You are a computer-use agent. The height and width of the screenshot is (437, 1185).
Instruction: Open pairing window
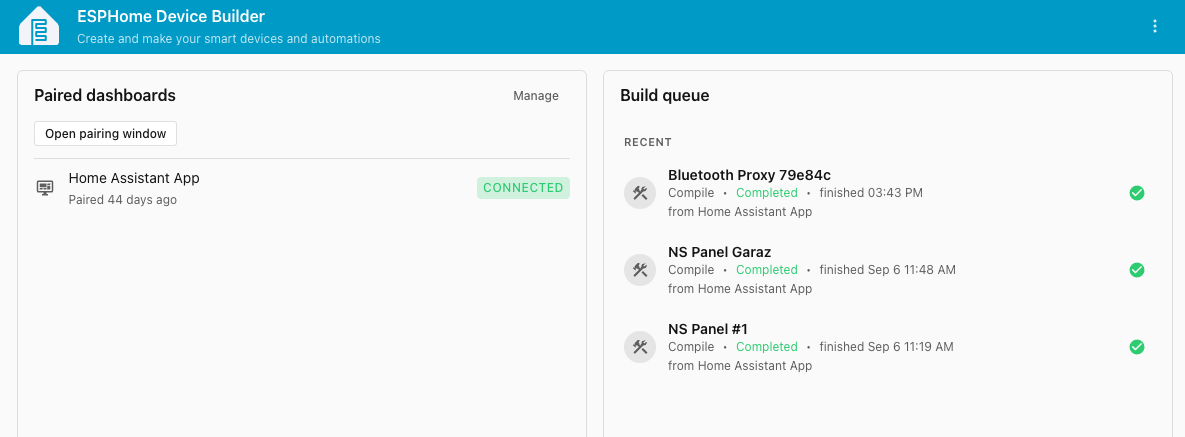(x=105, y=134)
